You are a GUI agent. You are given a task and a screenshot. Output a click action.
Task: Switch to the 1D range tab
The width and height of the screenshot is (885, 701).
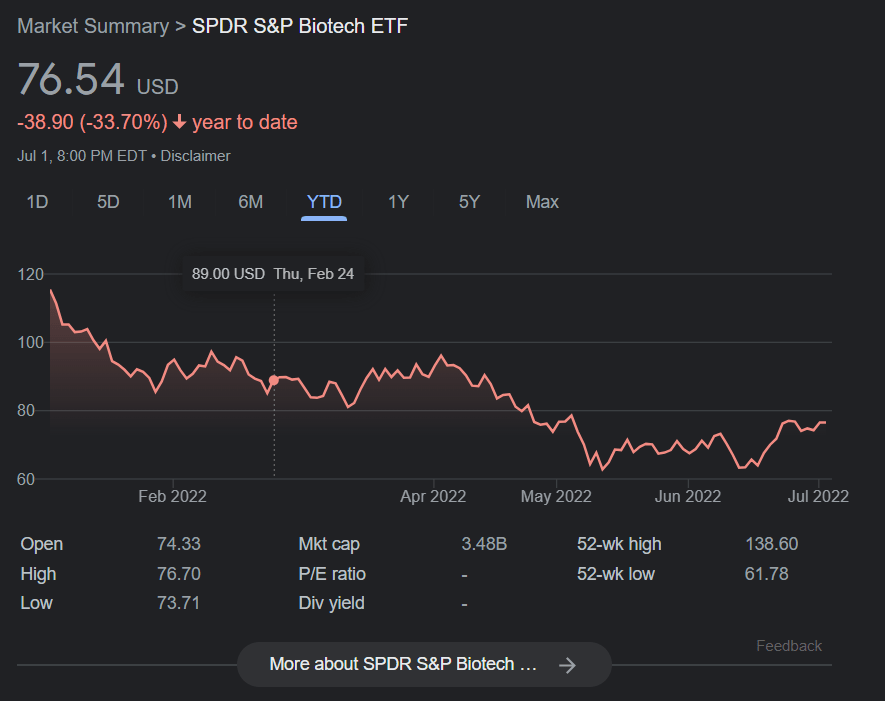click(x=37, y=202)
